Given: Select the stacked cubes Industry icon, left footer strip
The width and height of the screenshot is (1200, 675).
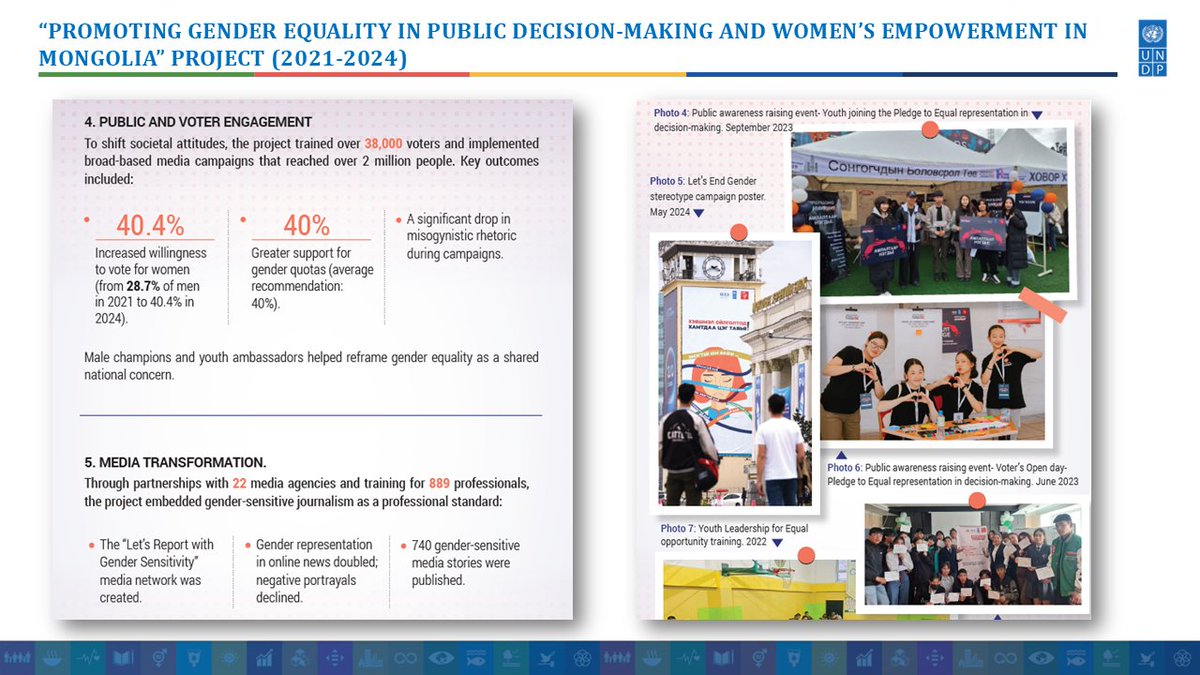Looking at the screenshot, I should (x=300, y=657).
